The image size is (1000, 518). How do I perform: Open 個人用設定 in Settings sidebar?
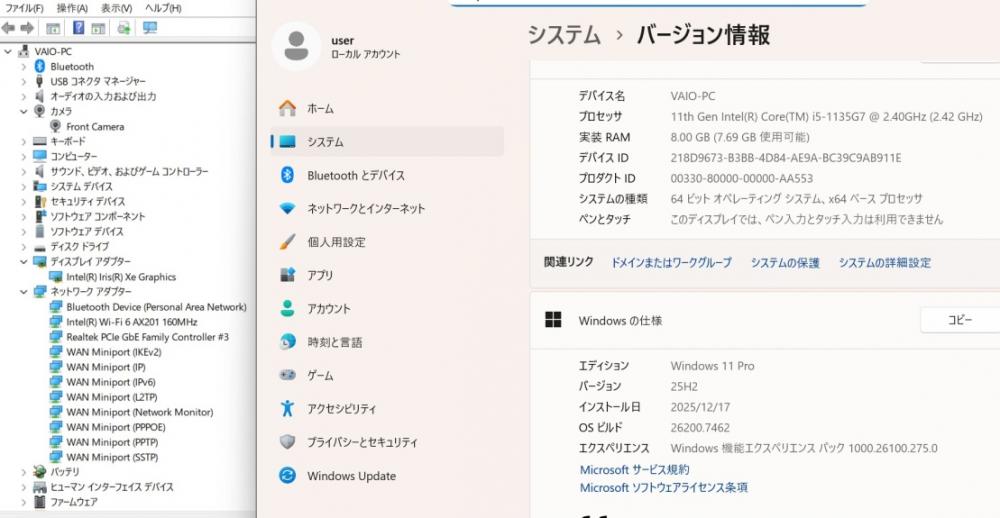click(386, 242)
